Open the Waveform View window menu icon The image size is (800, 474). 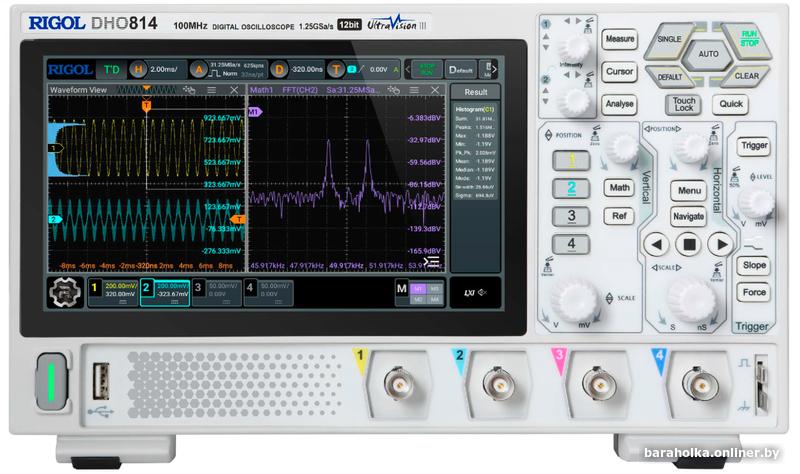[211, 90]
